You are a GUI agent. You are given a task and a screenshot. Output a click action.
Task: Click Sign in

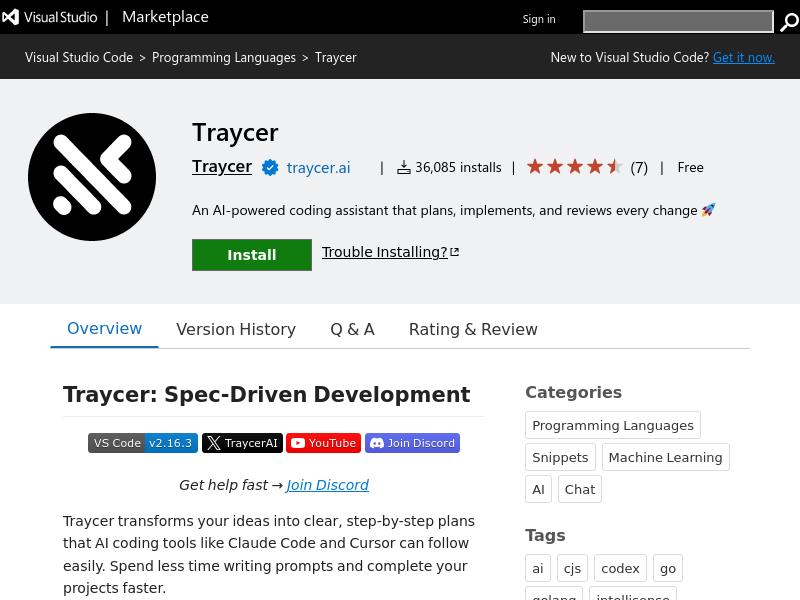pyautogui.click(x=539, y=19)
